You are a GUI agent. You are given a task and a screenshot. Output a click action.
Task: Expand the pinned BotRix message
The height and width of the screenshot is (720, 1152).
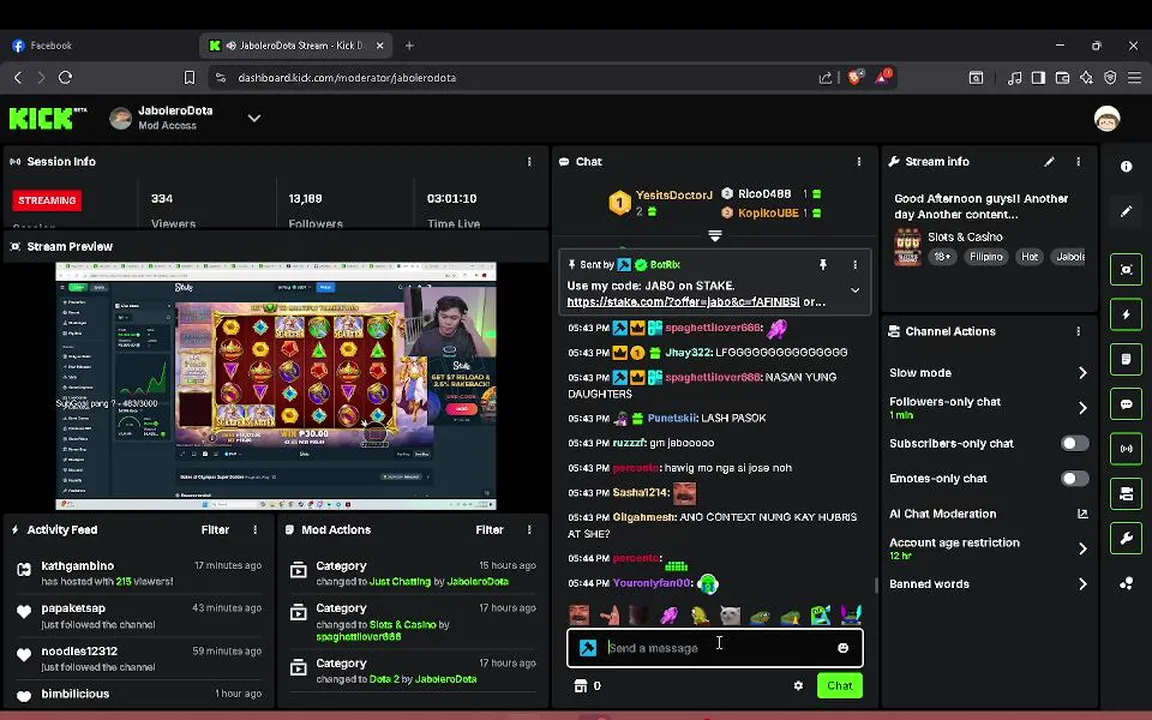854,290
